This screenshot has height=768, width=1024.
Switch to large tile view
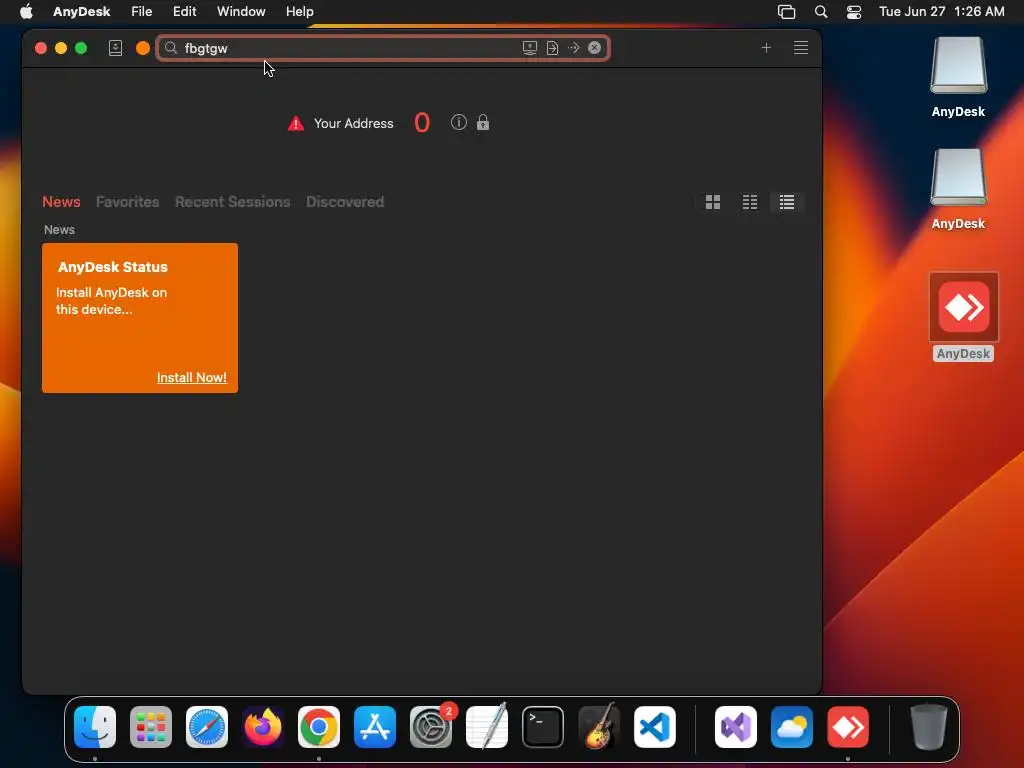713,202
